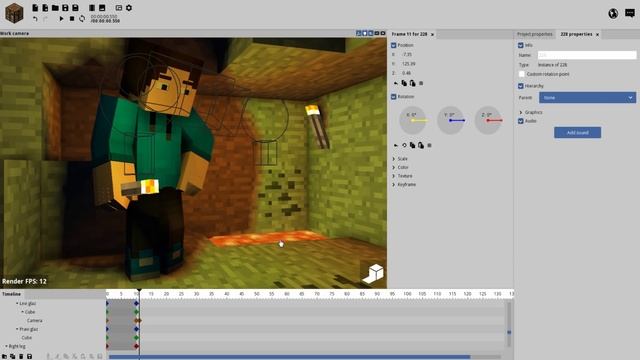The width and height of the screenshot is (640, 360).
Task: Click the horizontal timeline scrollbar
Action: (x=289, y=357)
